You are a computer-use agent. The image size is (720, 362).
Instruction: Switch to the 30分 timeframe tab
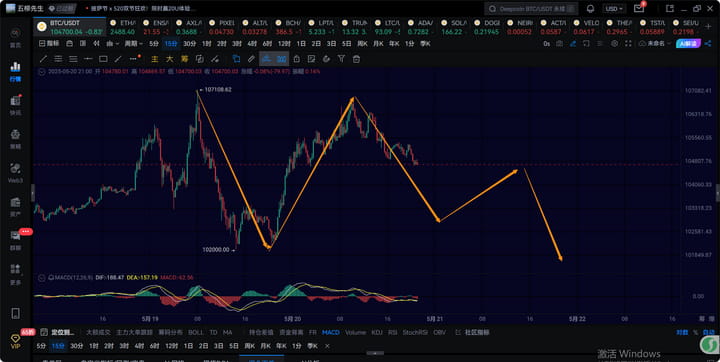pyautogui.click(x=189, y=44)
